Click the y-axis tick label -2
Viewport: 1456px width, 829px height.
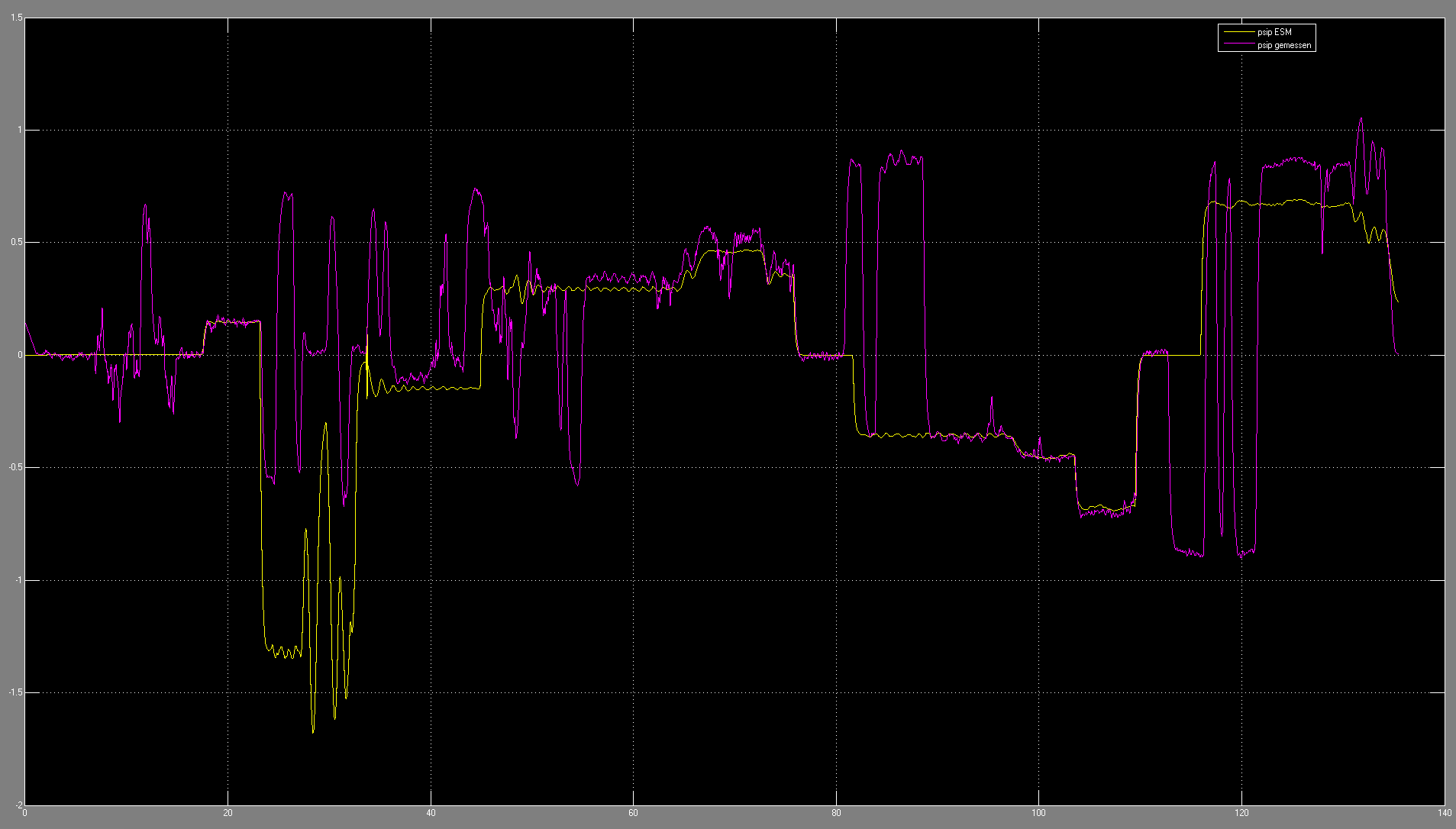coord(18,805)
